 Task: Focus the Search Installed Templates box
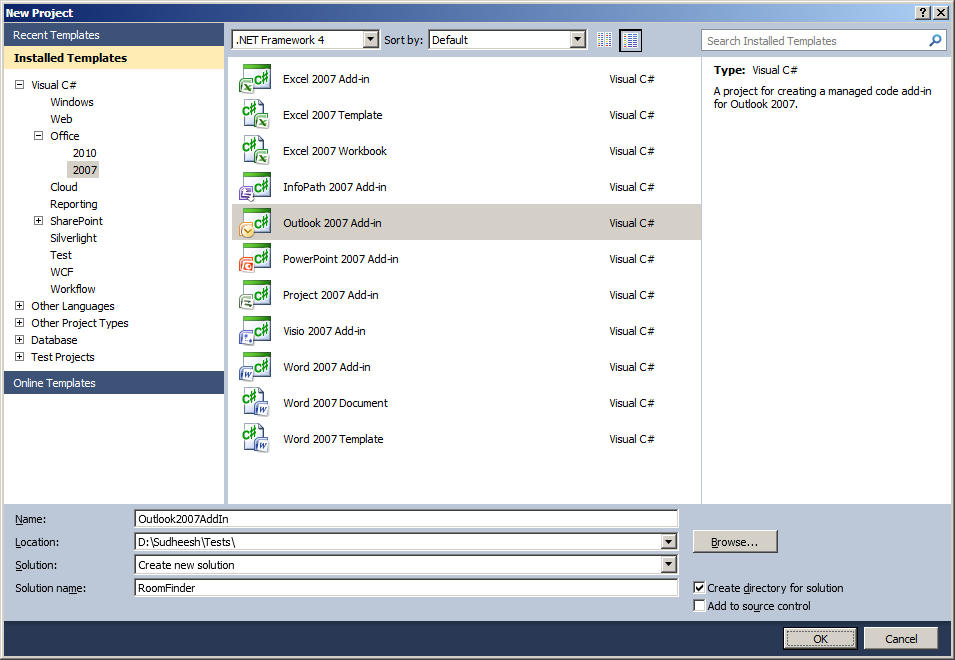[816, 41]
